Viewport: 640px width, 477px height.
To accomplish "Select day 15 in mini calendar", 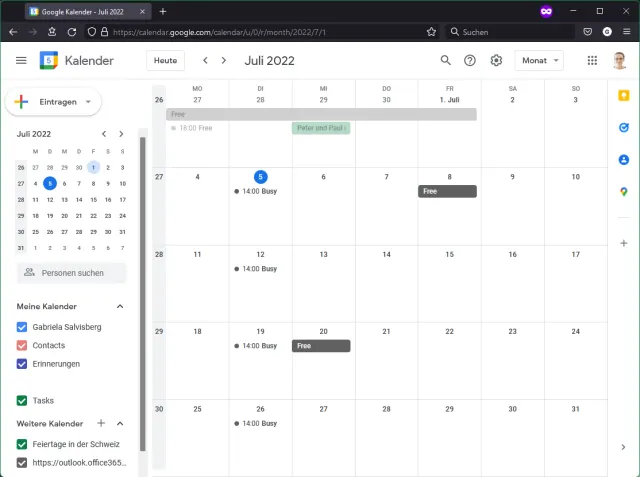I will 93,200.
